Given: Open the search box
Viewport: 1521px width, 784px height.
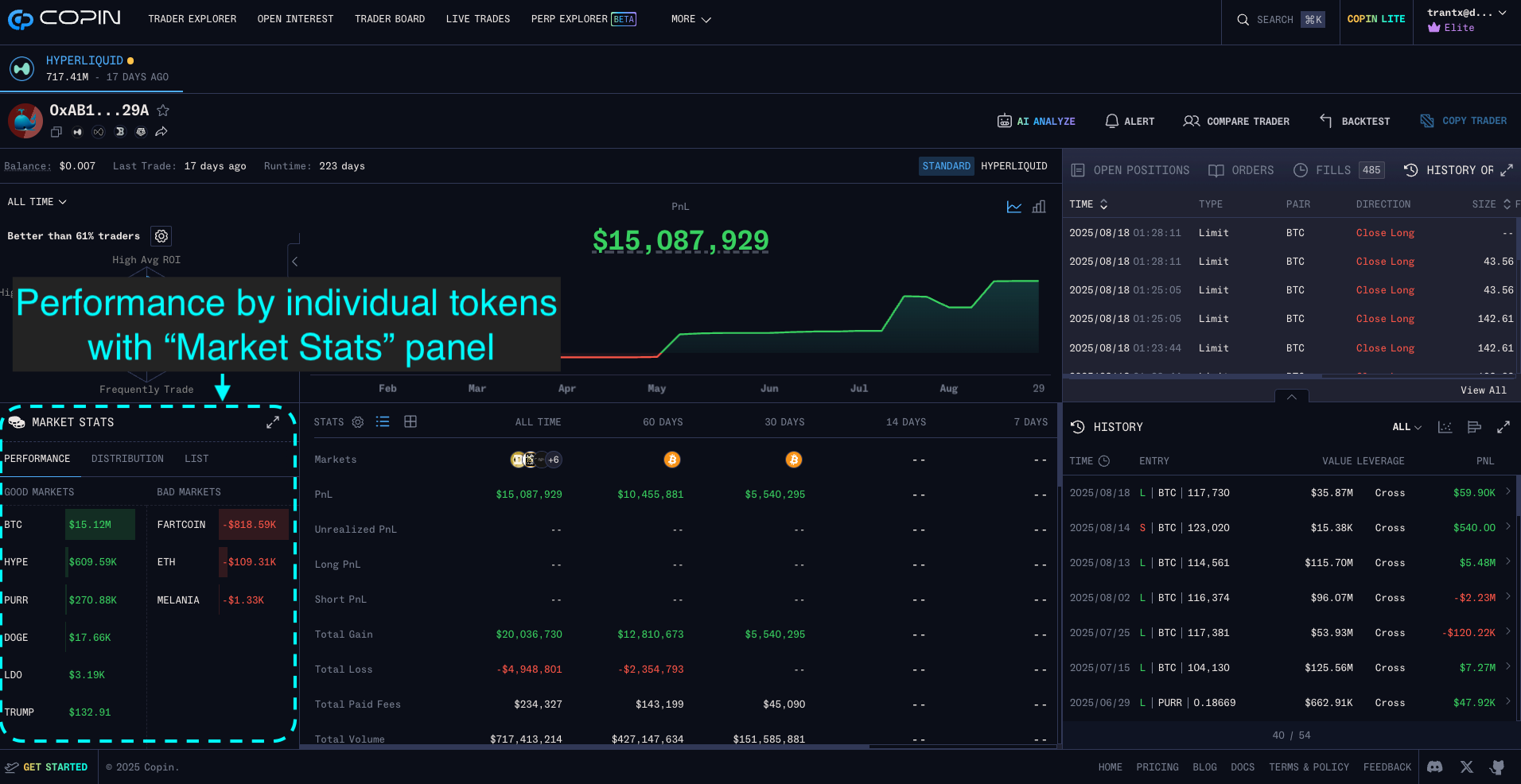Looking at the screenshot, I should tap(1280, 20).
